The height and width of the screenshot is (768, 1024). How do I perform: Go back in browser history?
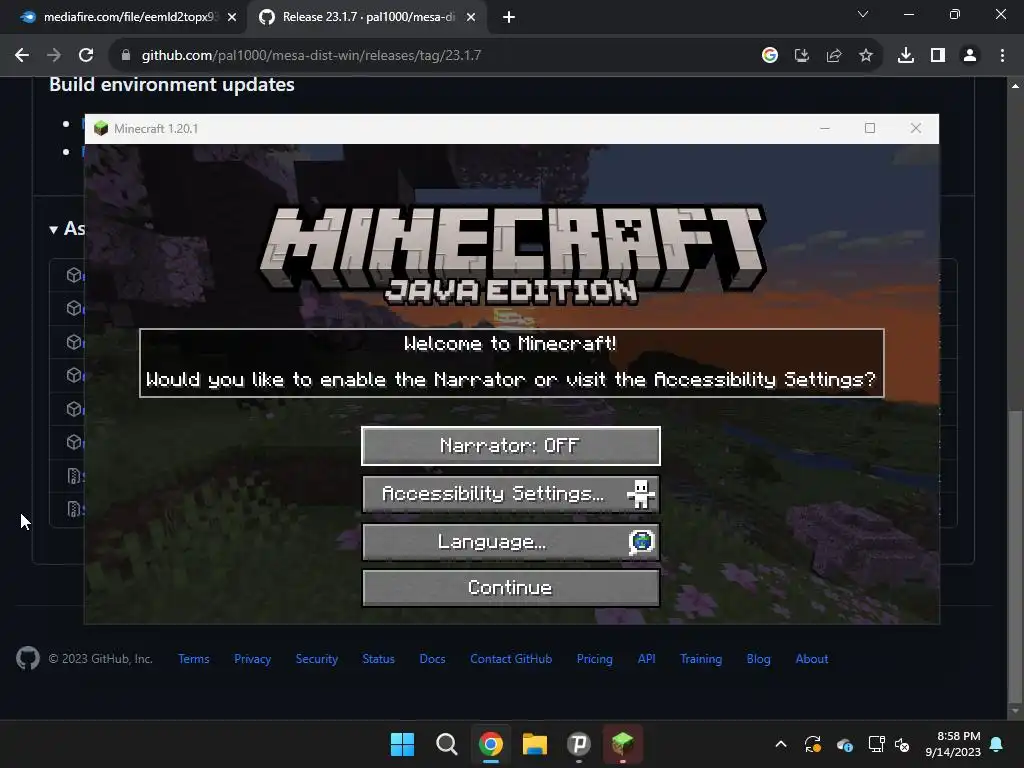click(22, 56)
